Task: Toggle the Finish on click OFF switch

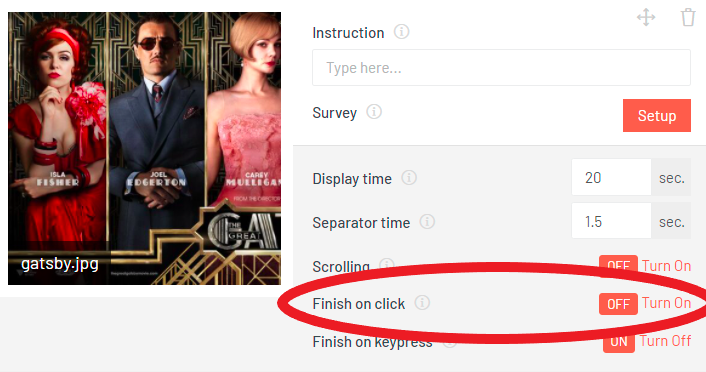Action: (618, 304)
